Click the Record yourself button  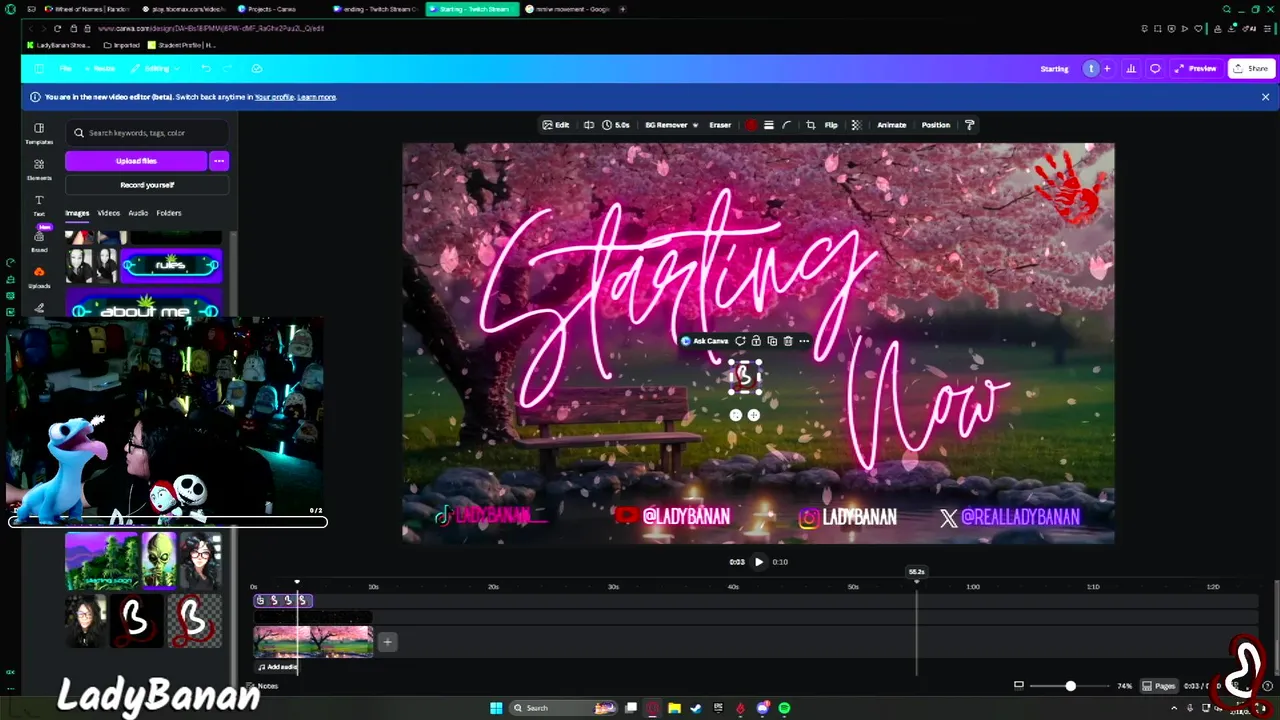(x=147, y=185)
